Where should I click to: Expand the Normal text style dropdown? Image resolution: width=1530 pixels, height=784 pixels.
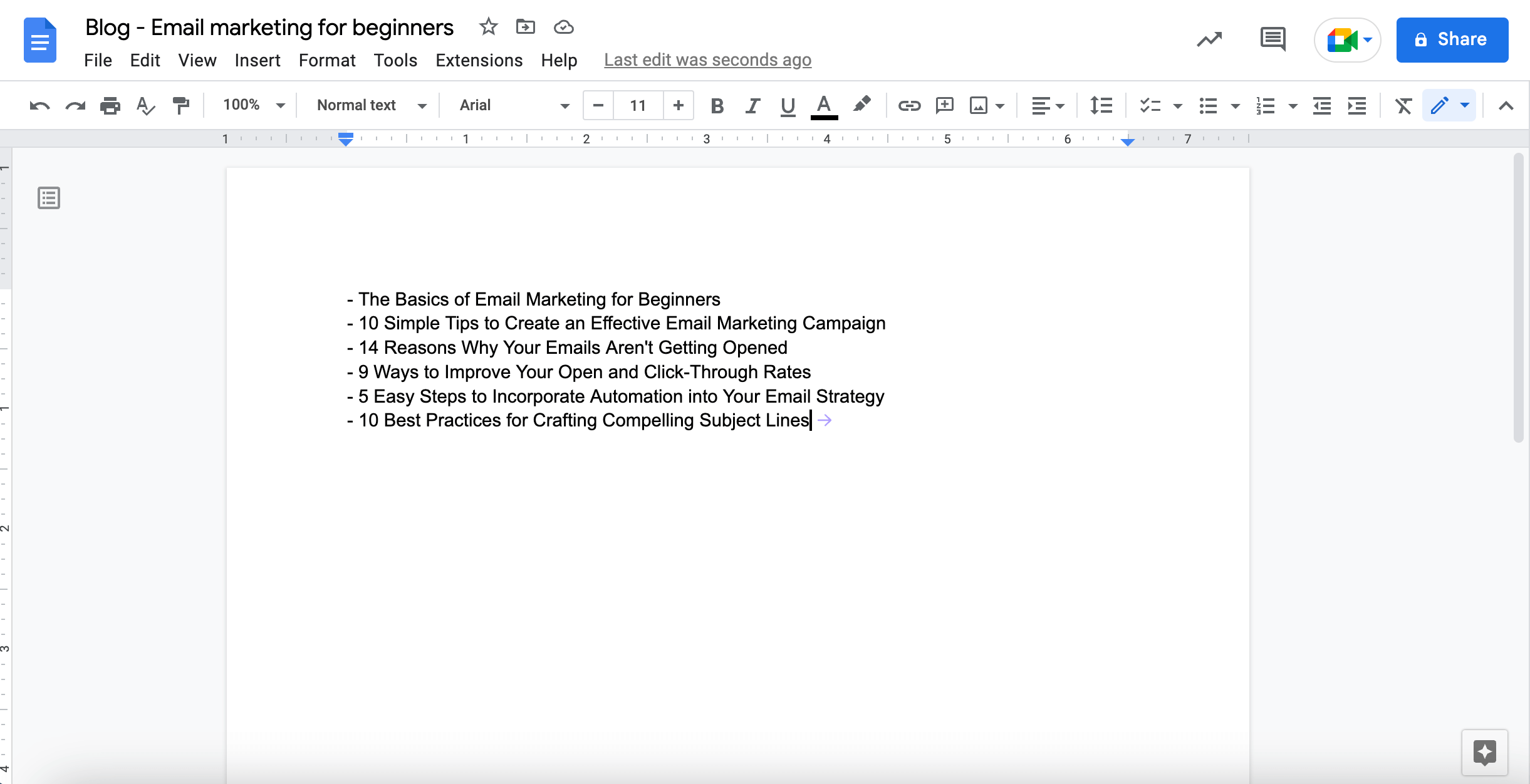click(371, 105)
